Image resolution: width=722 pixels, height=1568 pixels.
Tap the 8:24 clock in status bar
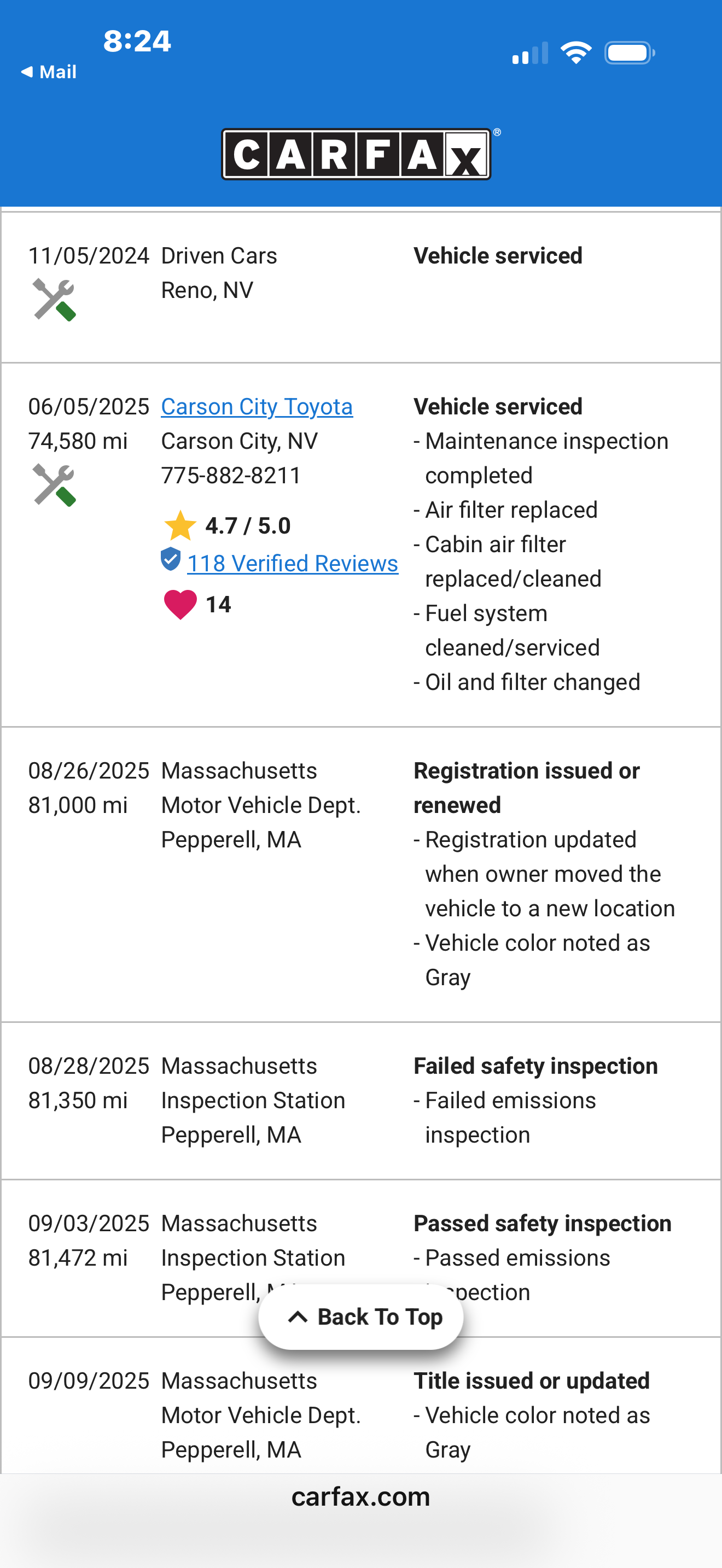pyautogui.click(x=137, y=41)
